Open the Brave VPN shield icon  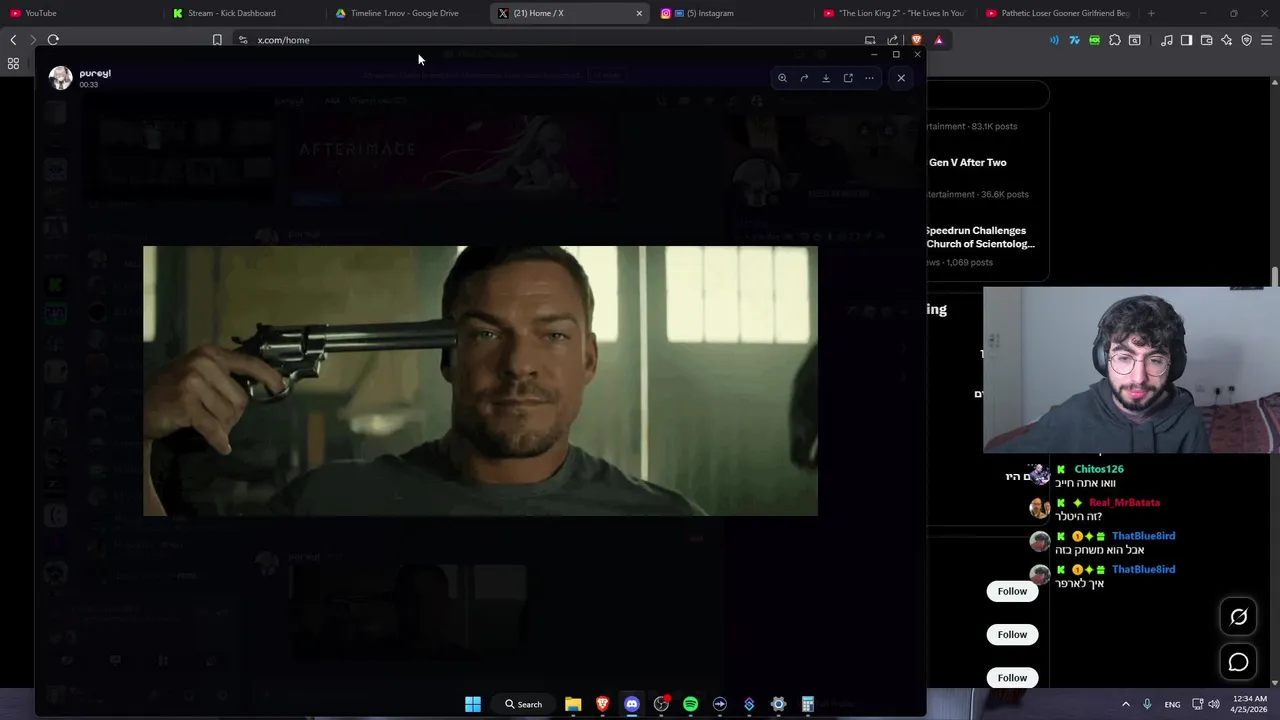1246,40
